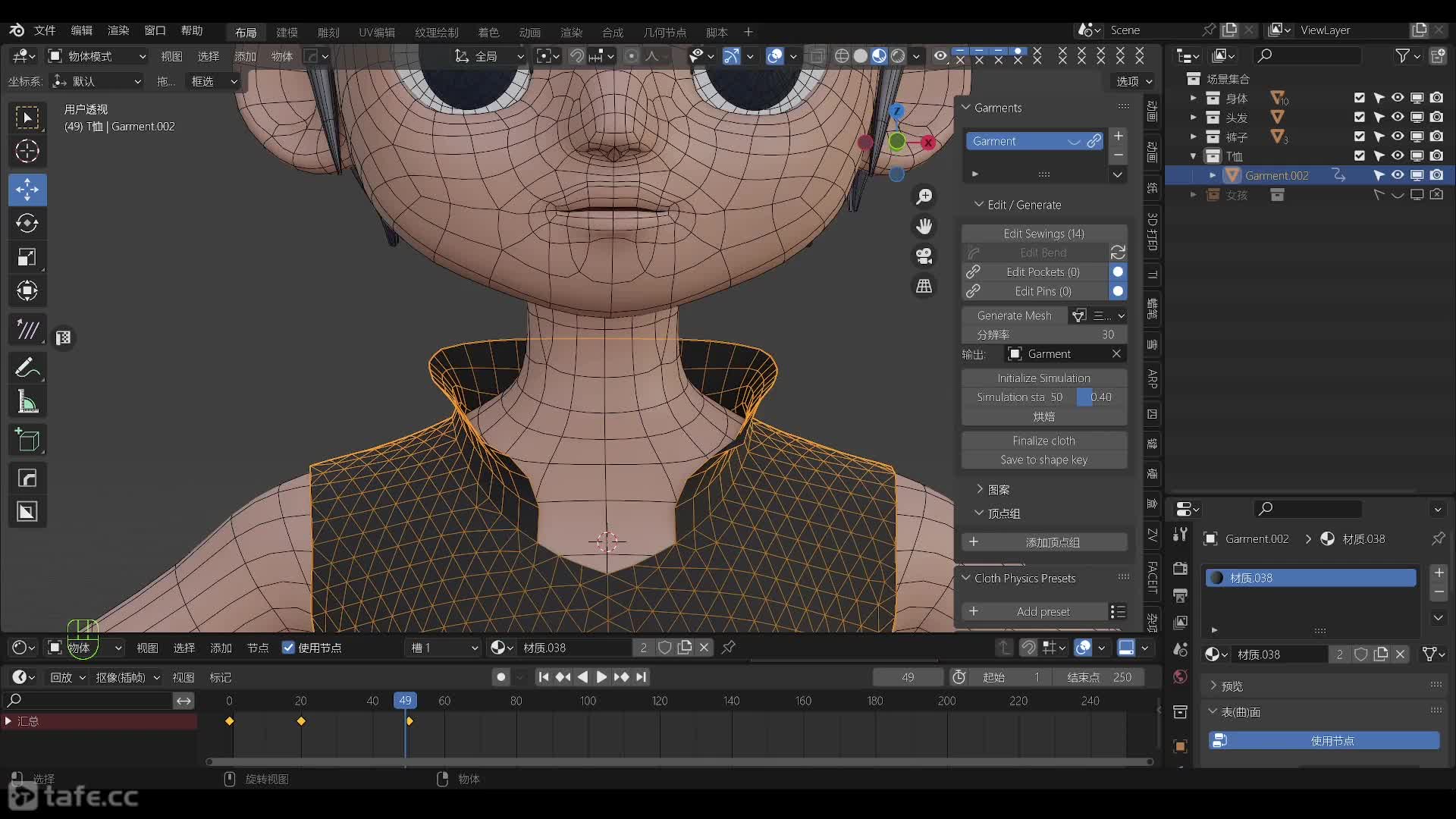The image size is (1456, 819).
Task: Click the red X axis gizmo ball
Action: 927,143
